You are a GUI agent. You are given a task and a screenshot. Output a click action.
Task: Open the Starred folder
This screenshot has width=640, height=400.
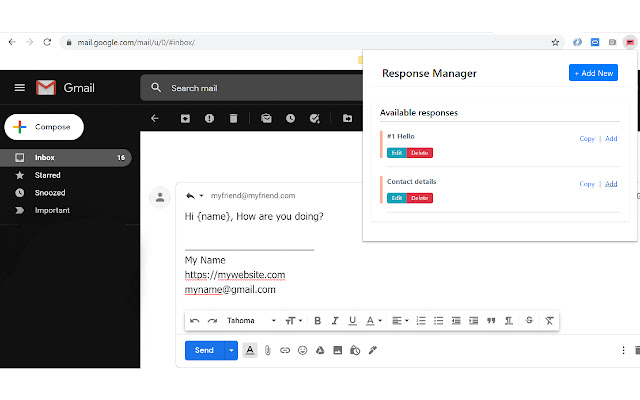click(48, 175)
